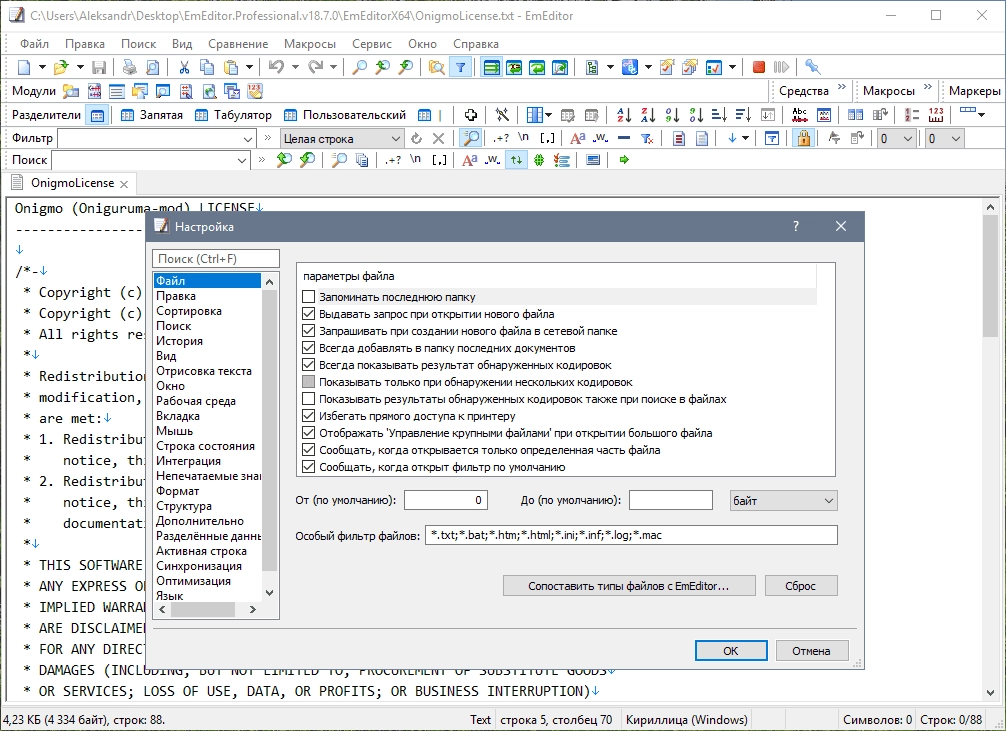Click the Regex (.+?) icon in Search bar
1006x731 pixels.
tap(393, 160)
